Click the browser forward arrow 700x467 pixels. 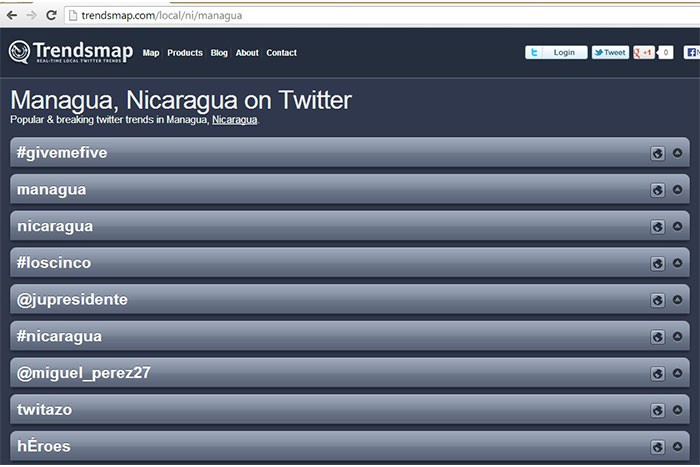click(31, 15)
